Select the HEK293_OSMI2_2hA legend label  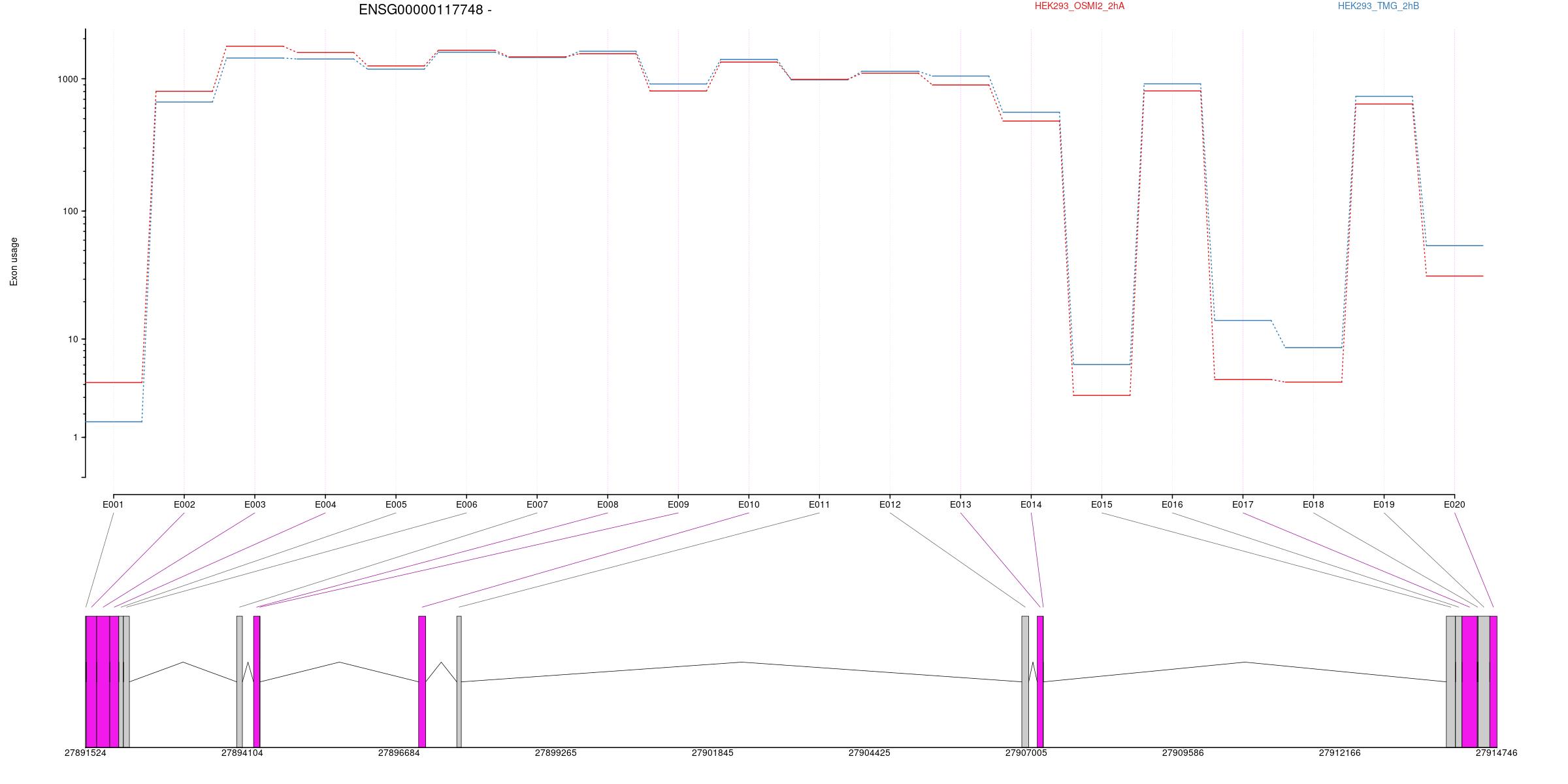[x=1079, y=6]
